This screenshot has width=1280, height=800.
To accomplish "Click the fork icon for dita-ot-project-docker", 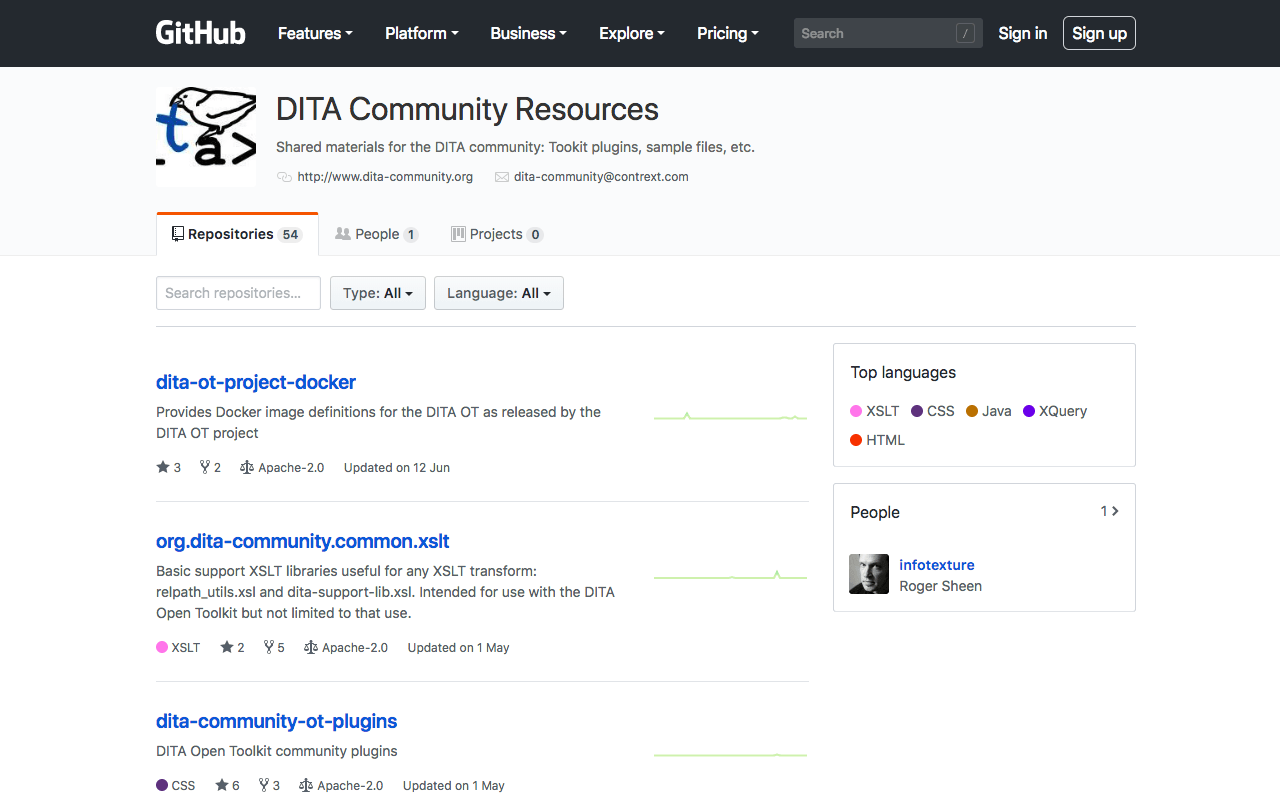I will tap(205, 467).
